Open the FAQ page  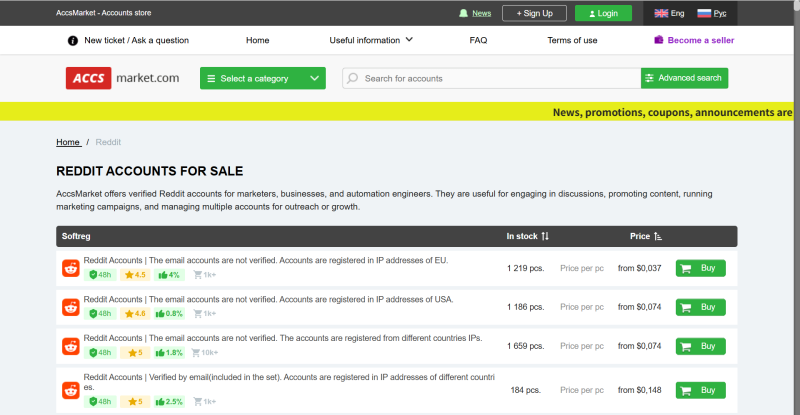click(x=478, y=40)
